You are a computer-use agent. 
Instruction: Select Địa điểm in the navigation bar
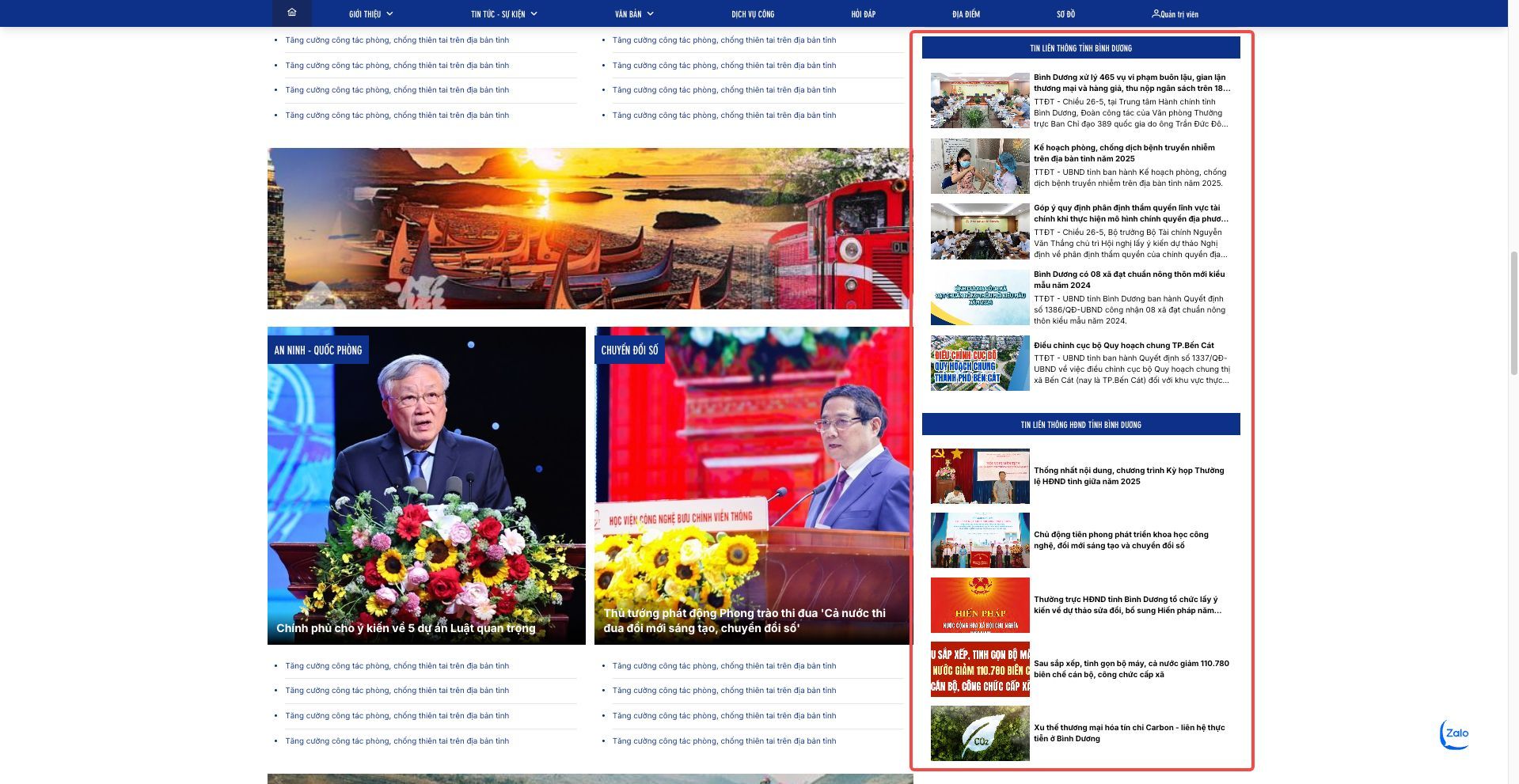[x=966, y=13]
